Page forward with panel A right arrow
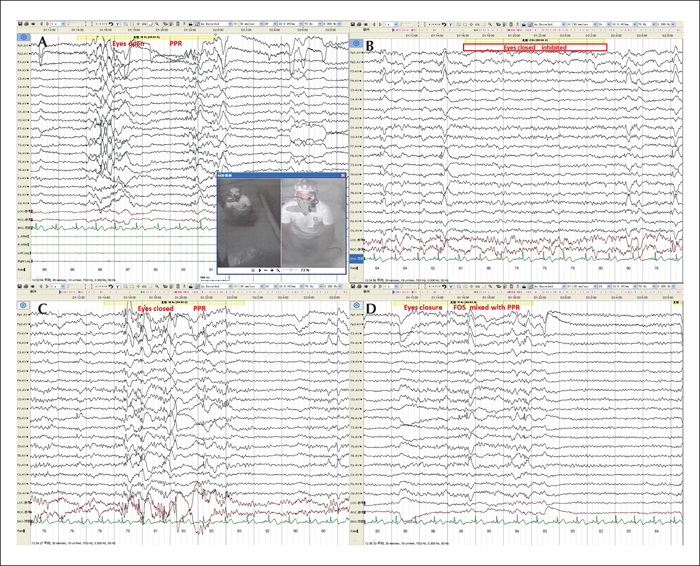Viewport: 700px width, 566px height. click(x=47, y=24)
